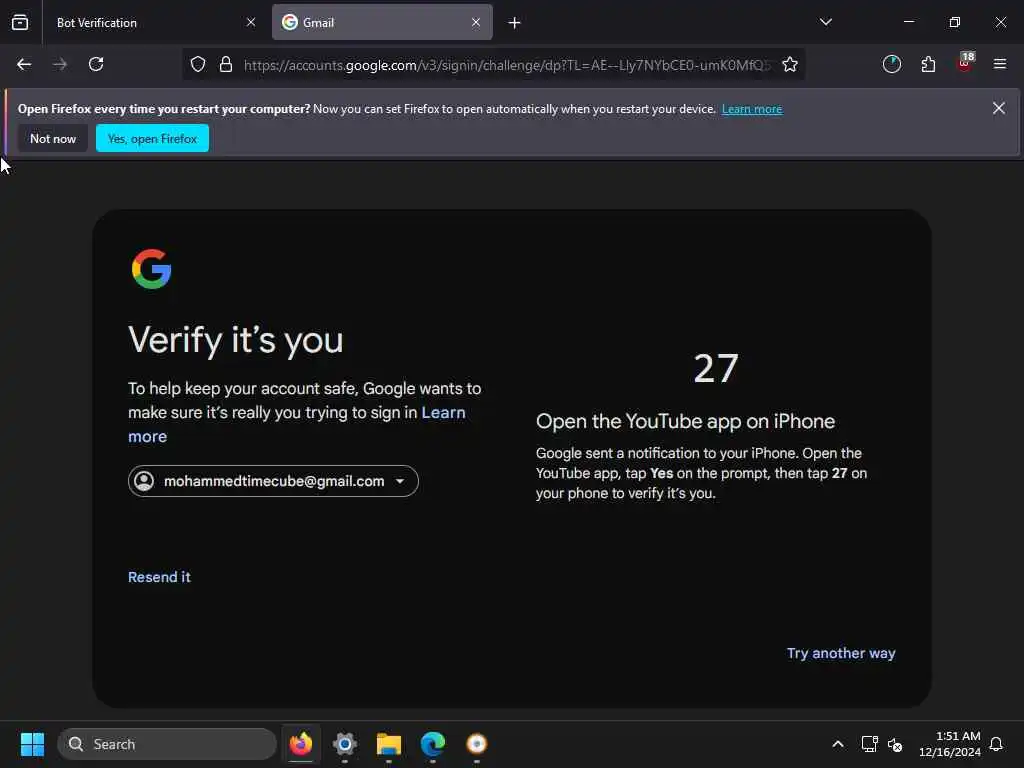Open the circular toolbar extension icon
Viewport: 1024px width, 768px height.
click(891, 64)
